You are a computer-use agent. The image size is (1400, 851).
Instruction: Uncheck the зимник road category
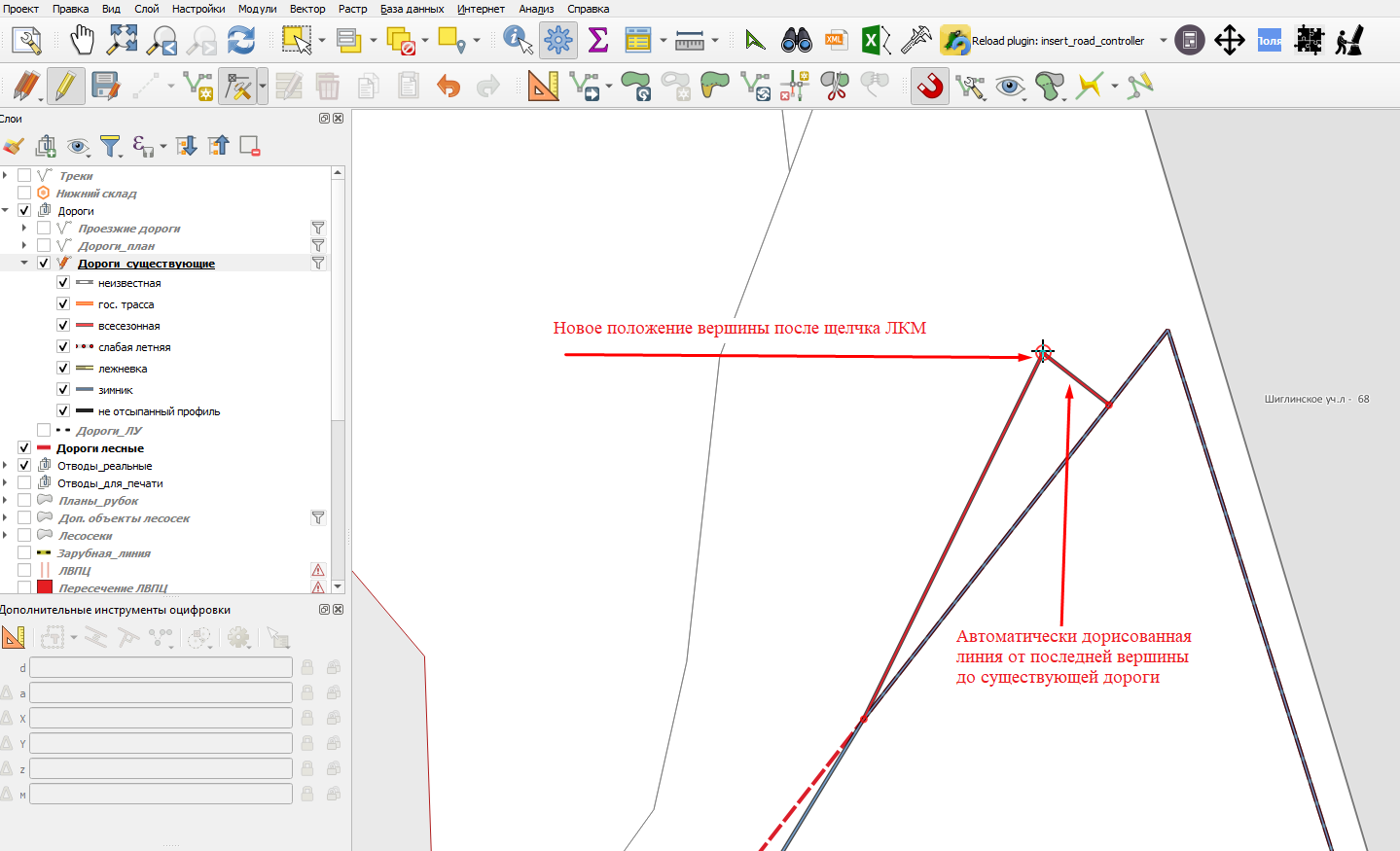coord(63,389)
